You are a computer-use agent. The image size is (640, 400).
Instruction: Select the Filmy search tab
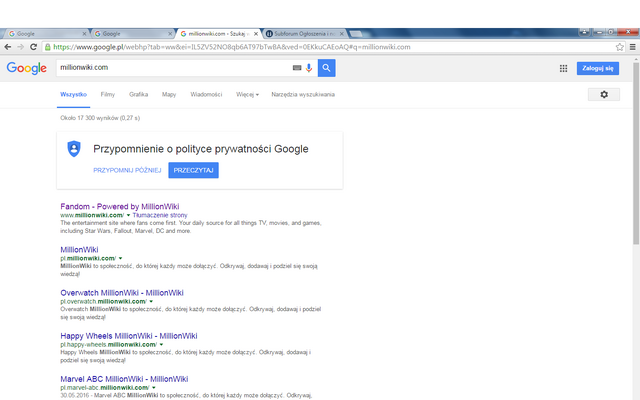coord(108,94)
